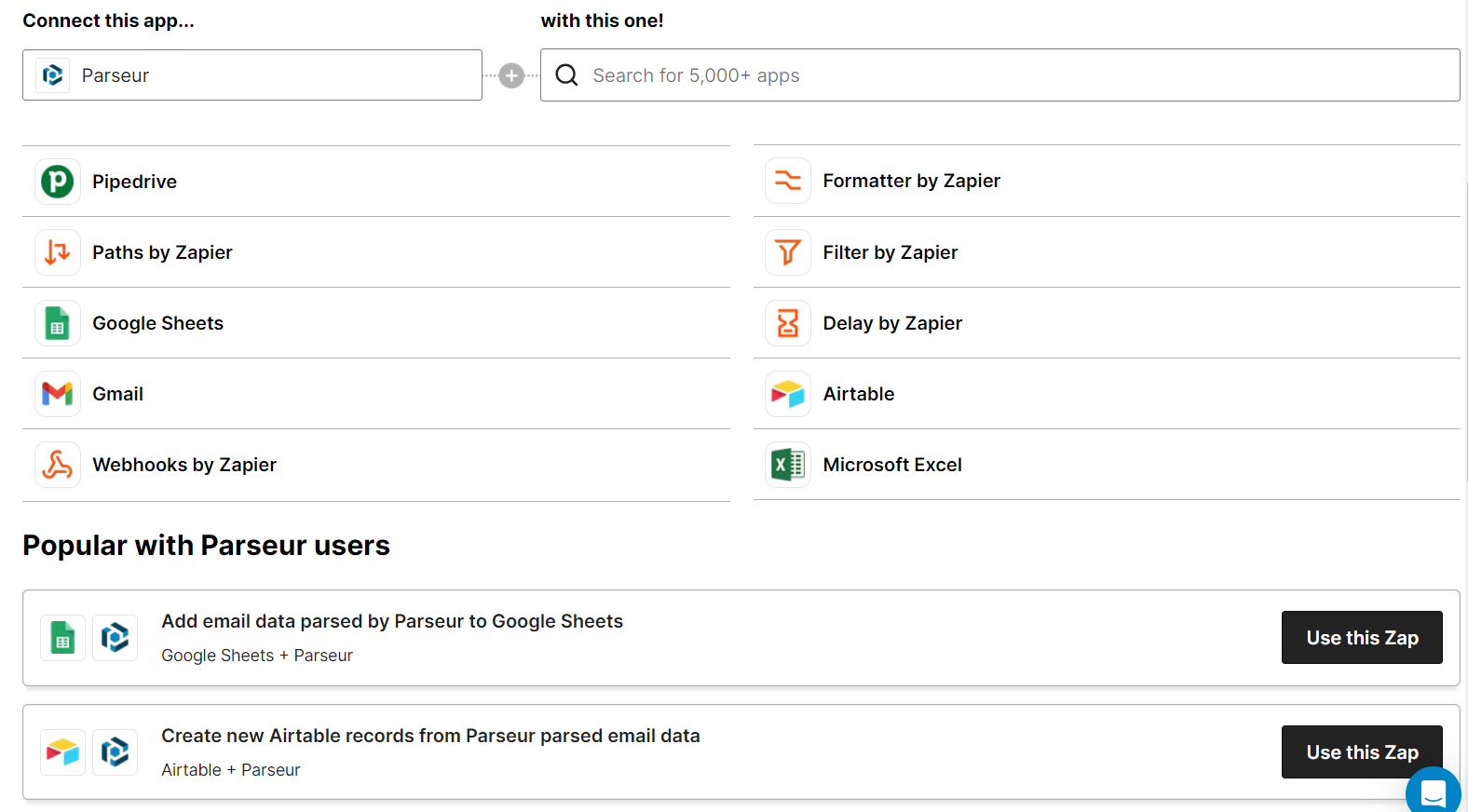Click the plus connector between app fields

[x=511, y=75]
